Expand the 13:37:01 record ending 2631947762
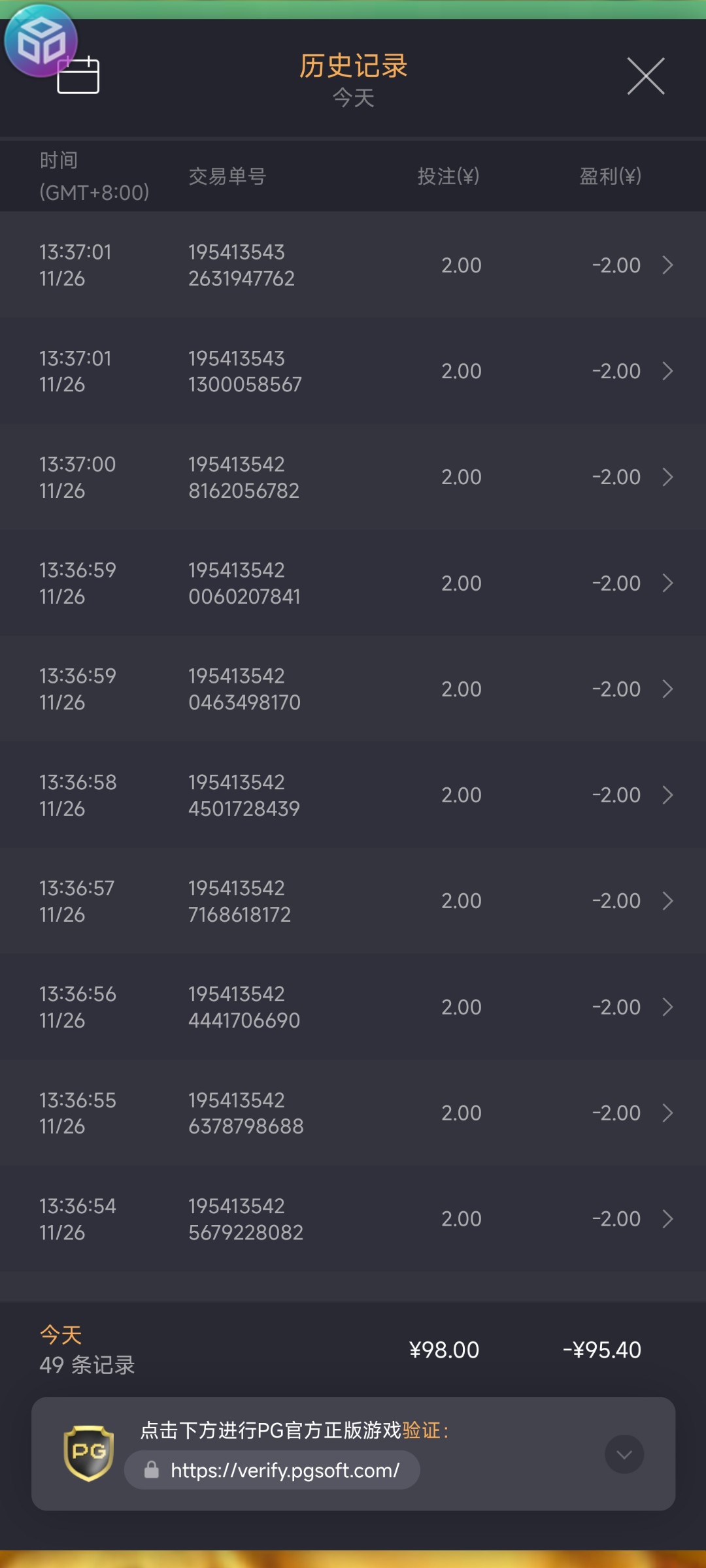 coord(667,265)
